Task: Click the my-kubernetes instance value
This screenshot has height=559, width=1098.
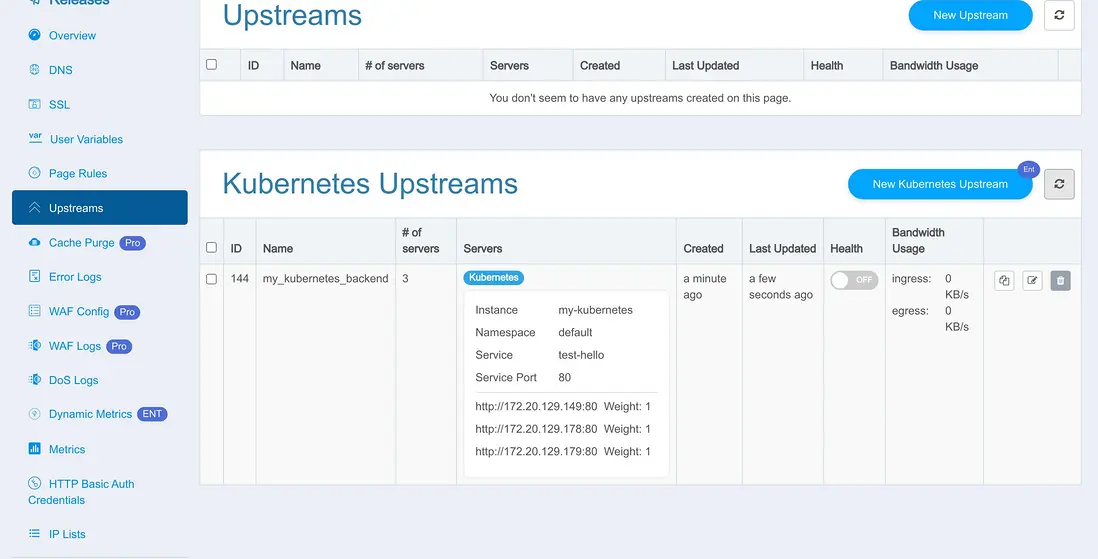Action: [x=595, y=310]
